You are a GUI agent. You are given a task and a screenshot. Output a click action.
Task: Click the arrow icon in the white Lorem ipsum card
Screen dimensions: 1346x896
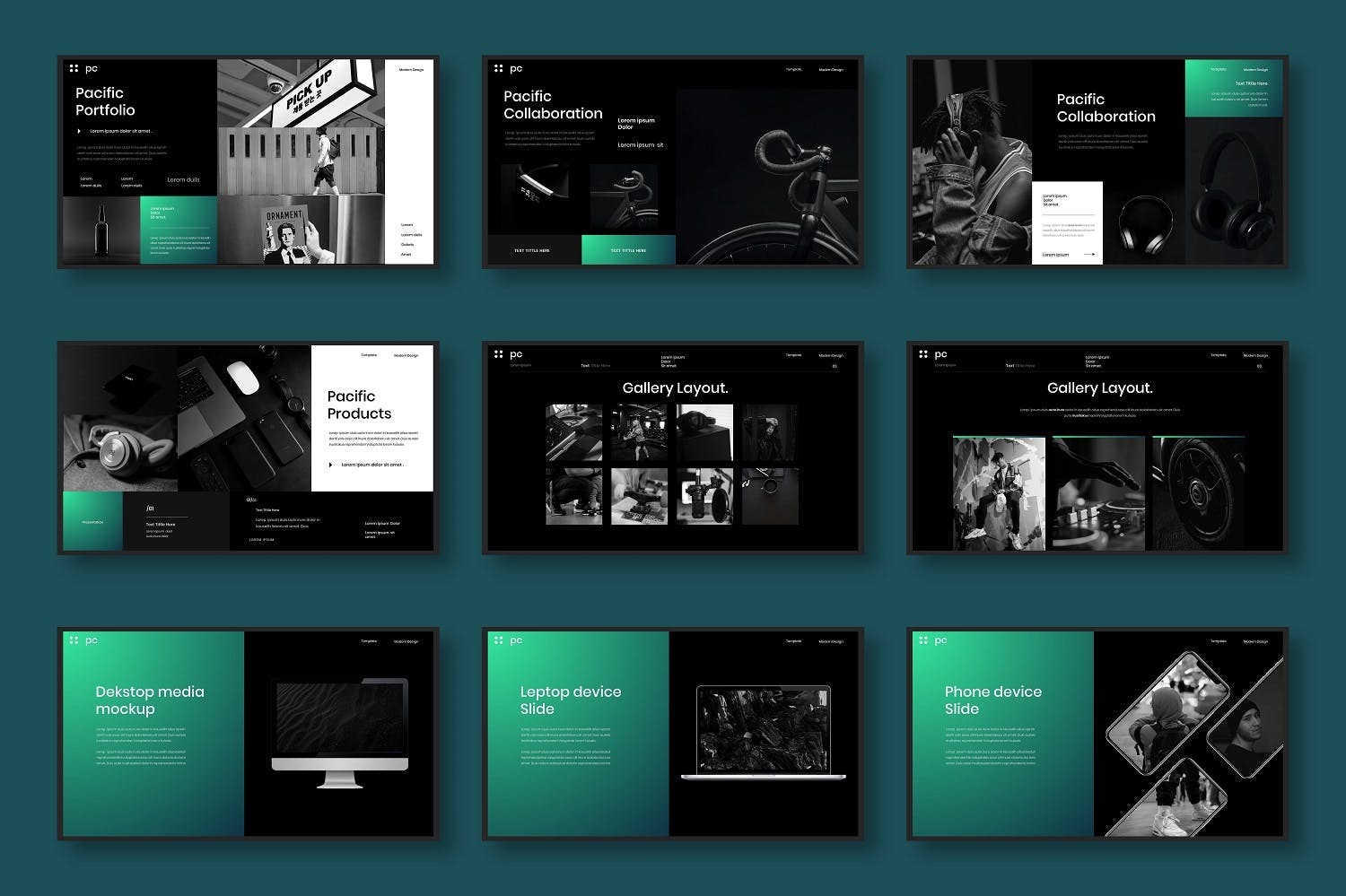click(1089, 255)
